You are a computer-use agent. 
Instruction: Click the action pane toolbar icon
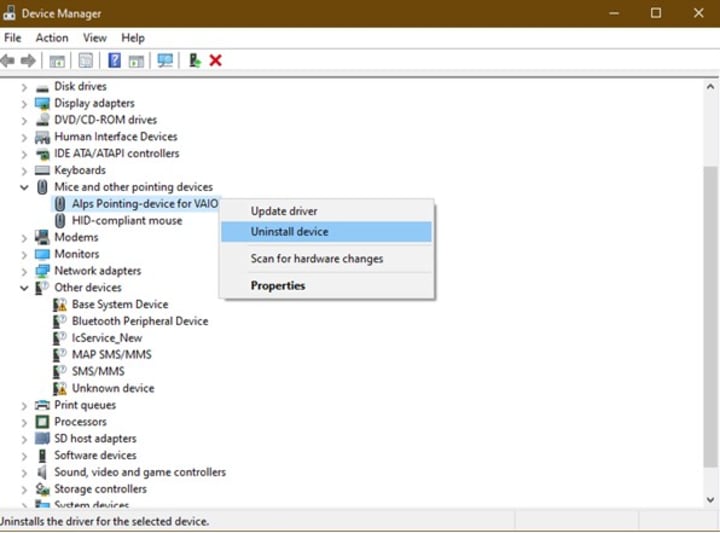click(x=136, y=61)
